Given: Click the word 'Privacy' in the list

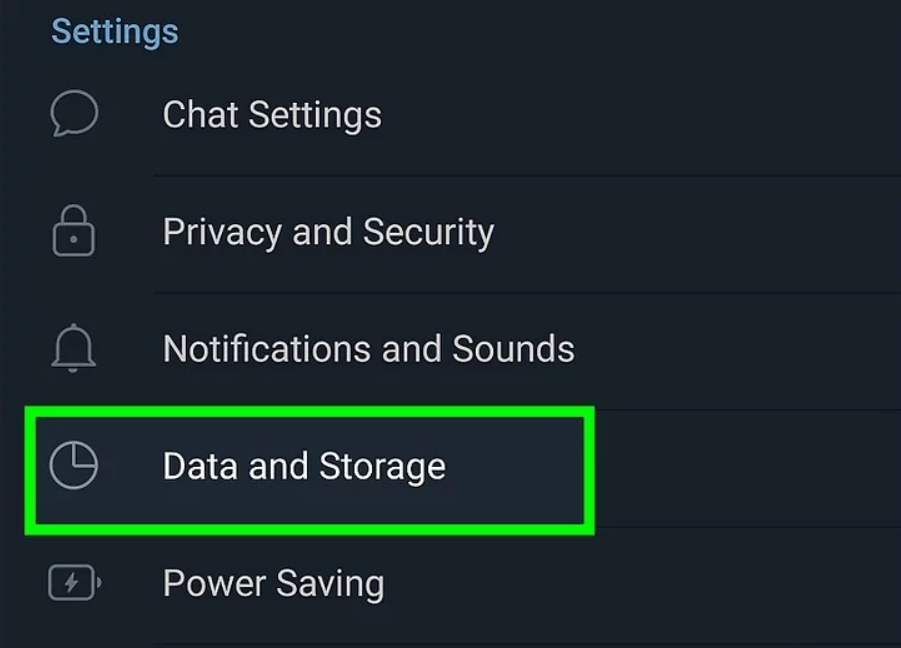Looking at the screenshot, I should coord(222,232).
